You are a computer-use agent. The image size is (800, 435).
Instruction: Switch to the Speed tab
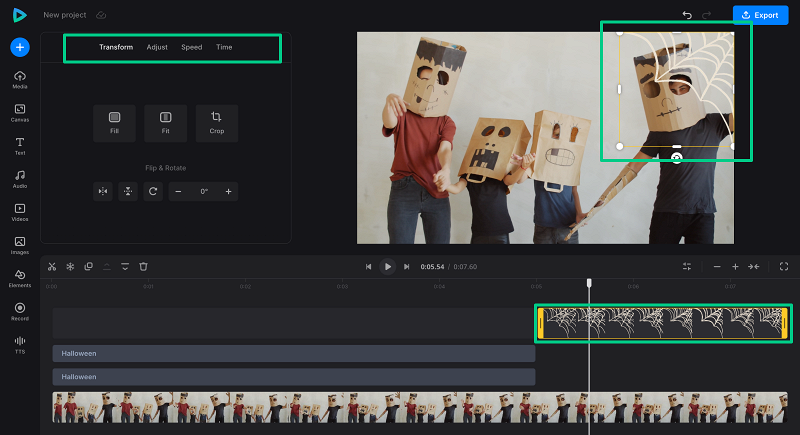click(x=191, y=47)
